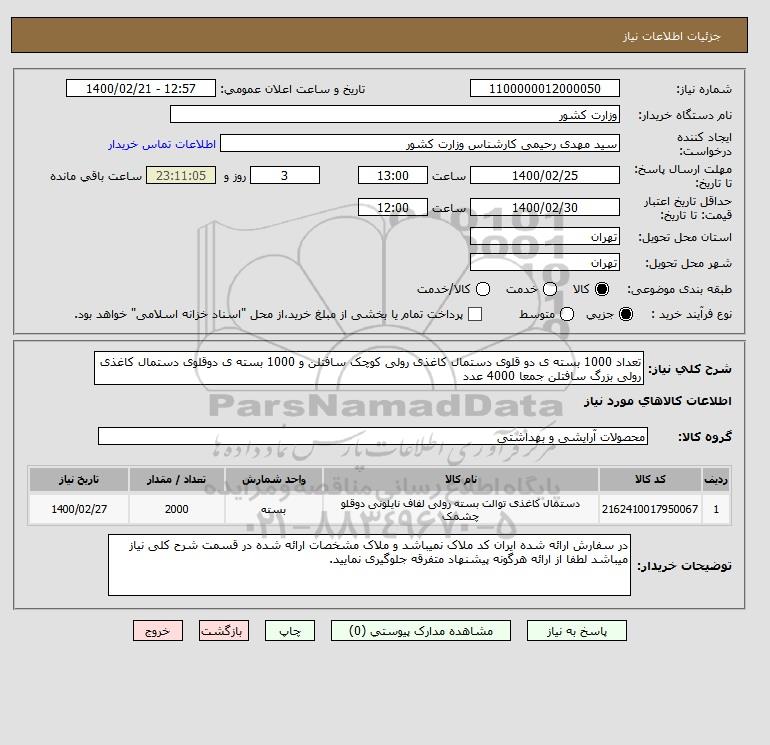The image size is (770, 745).
Task: Click the requester field سید مهدی رحیمی
Action: (x=420, y=144)
